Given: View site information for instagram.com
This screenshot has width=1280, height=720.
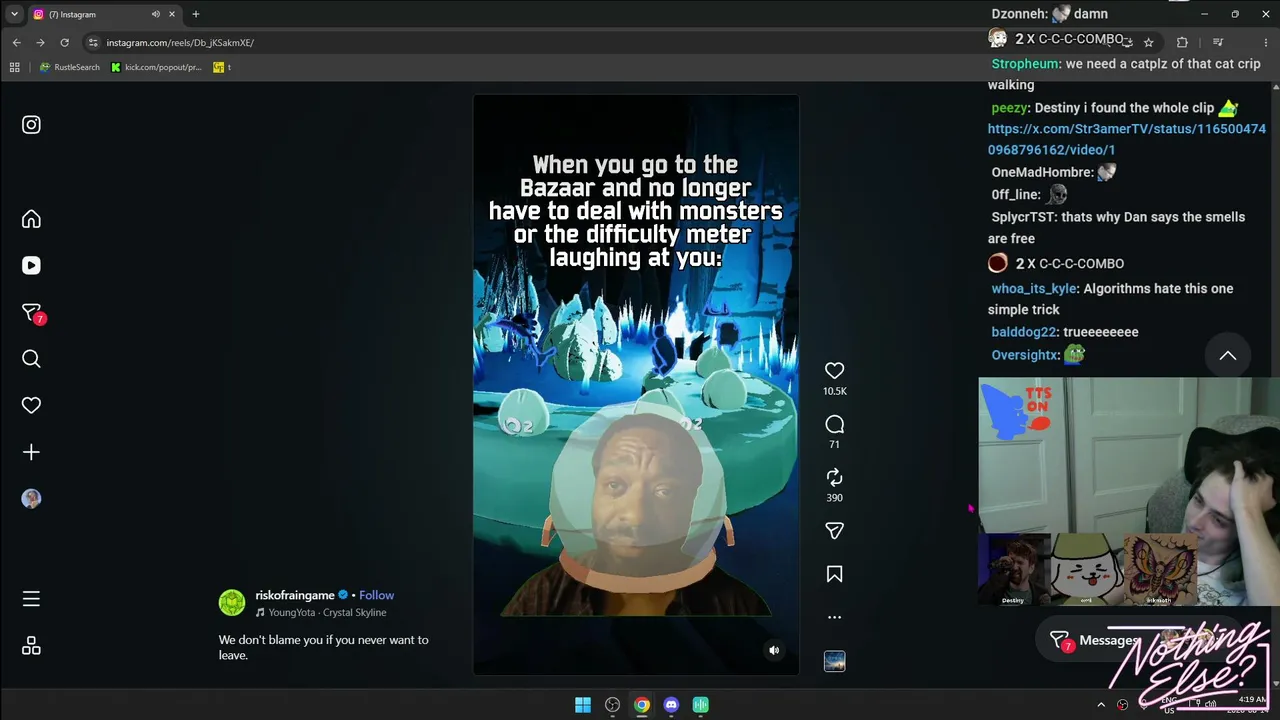Looking at the screenshot, I should [93, 43].
